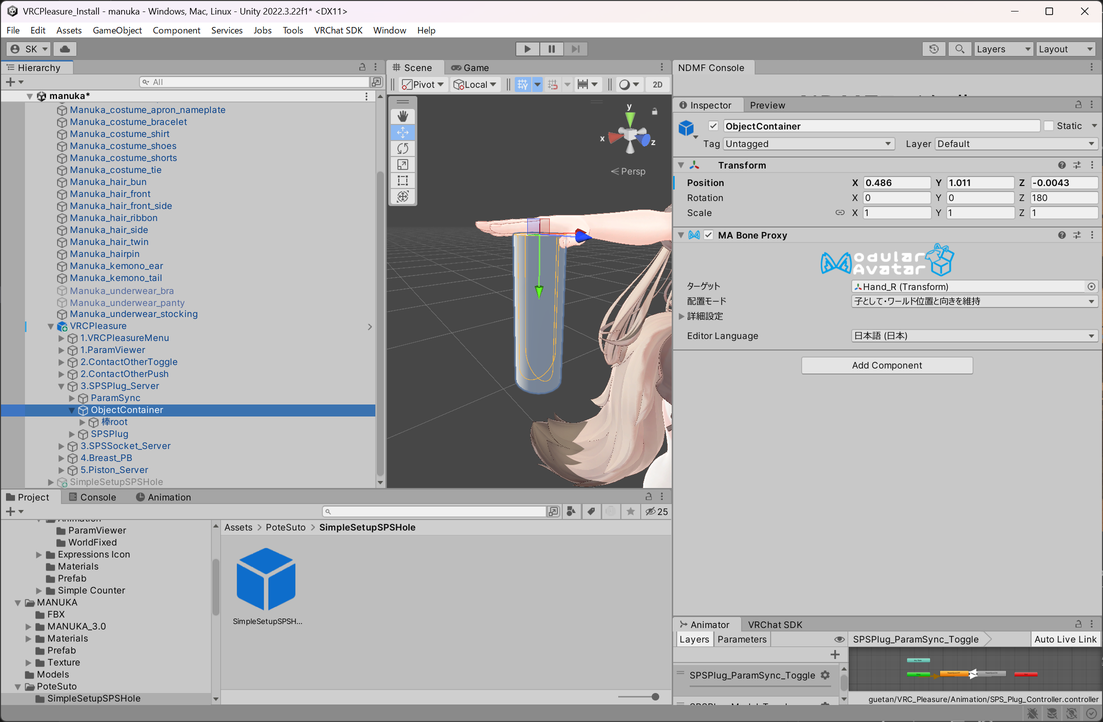Open Pivot handle position dropdown
The width and height of the screenshot is (1103, 722).
423,84
